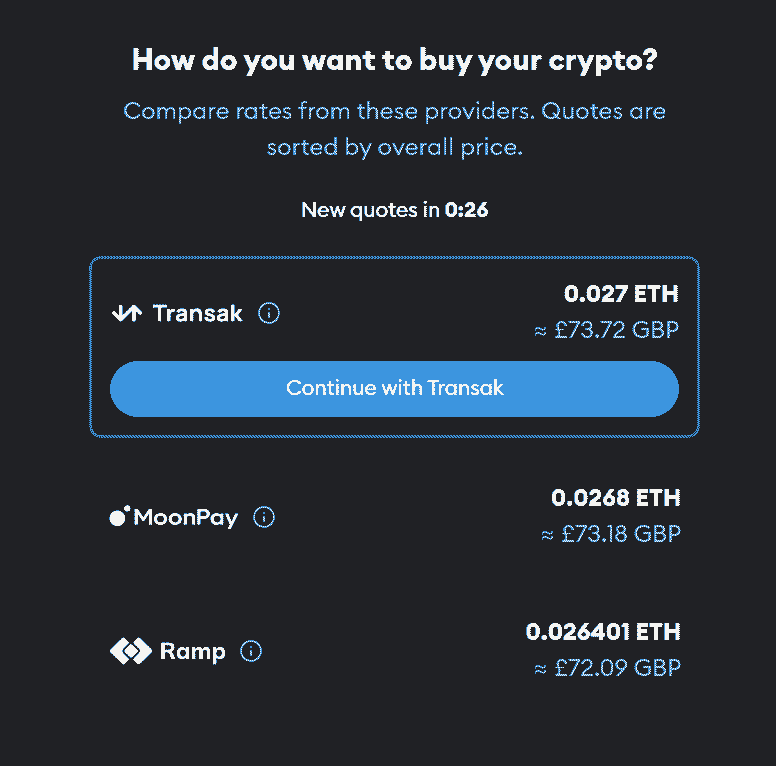Select the 0.0268 ETH MoonPay quote

click(615, 498)
